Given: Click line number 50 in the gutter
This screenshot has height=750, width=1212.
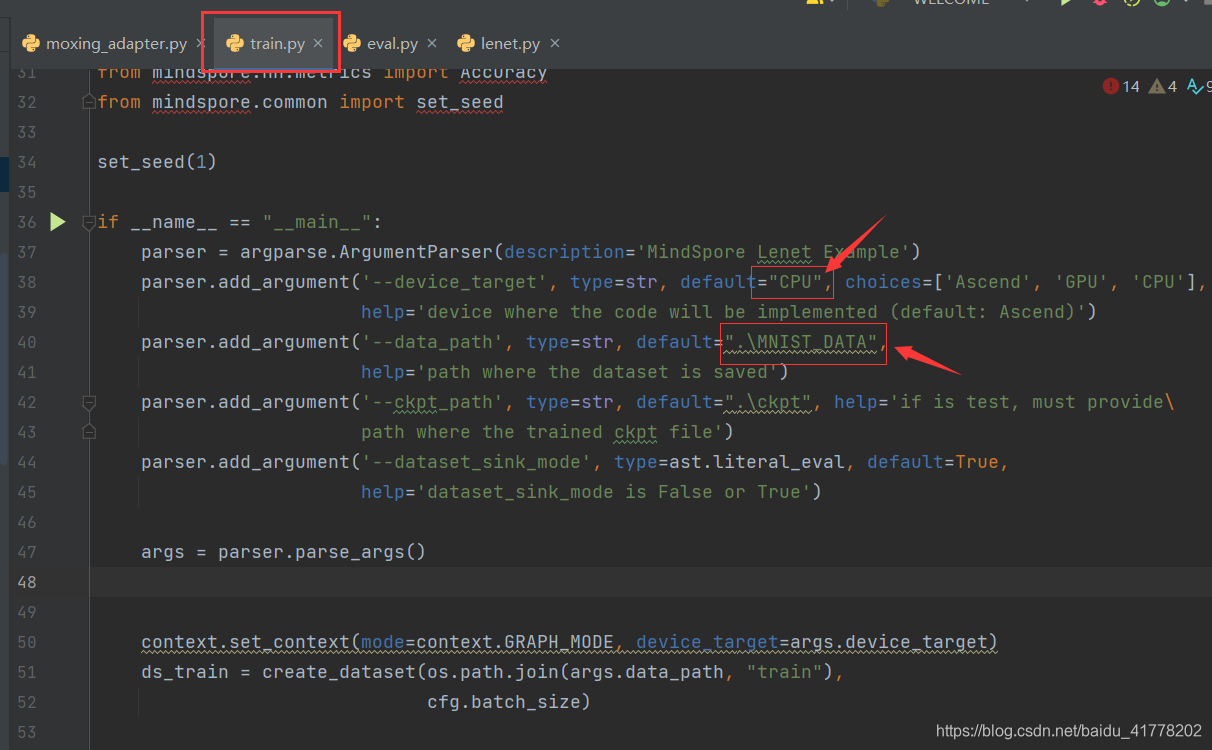Looking at the screenshot, I should click(x=27, y=641).
